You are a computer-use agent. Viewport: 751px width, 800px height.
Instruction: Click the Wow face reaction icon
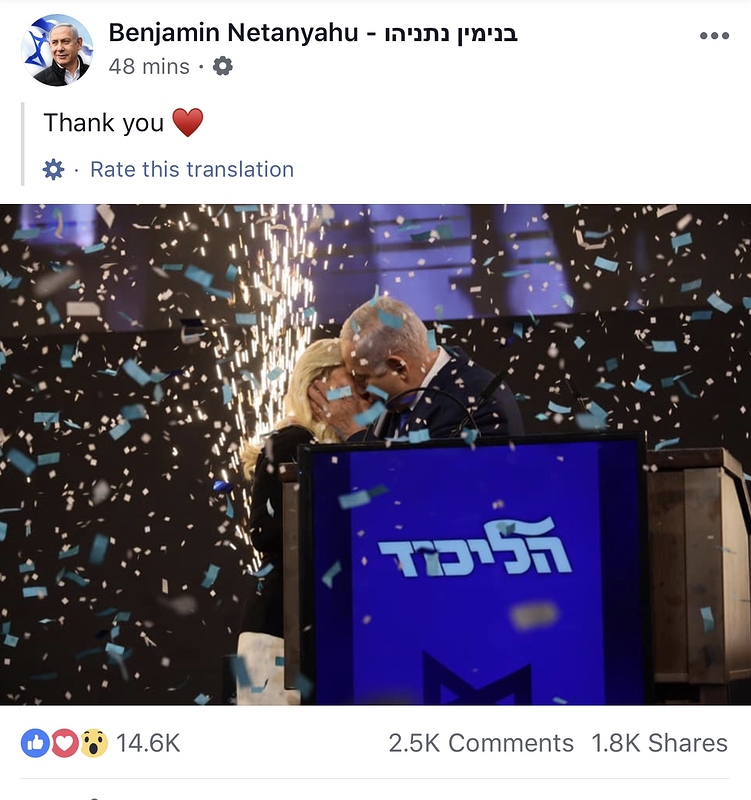(x=94, y=743)
